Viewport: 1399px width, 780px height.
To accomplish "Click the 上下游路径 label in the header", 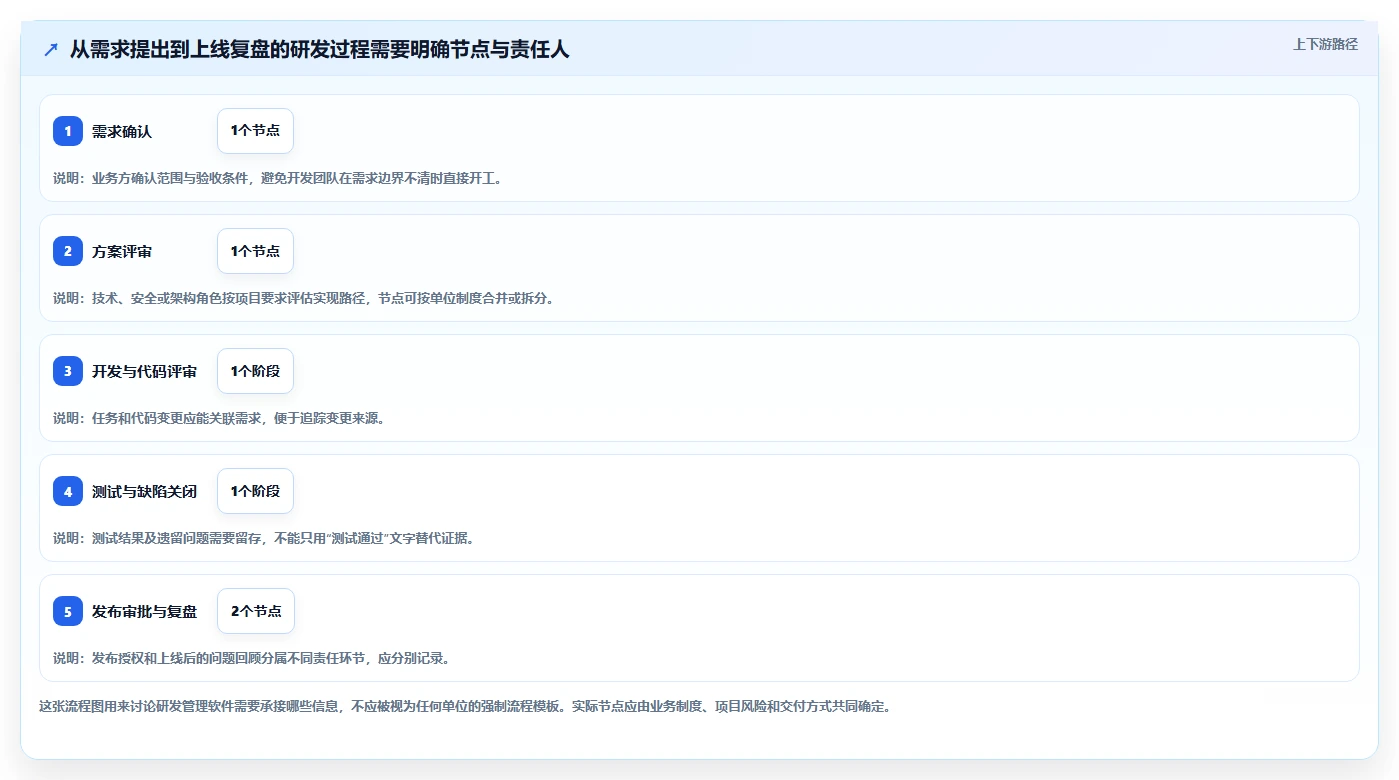I will [1325, 44].
